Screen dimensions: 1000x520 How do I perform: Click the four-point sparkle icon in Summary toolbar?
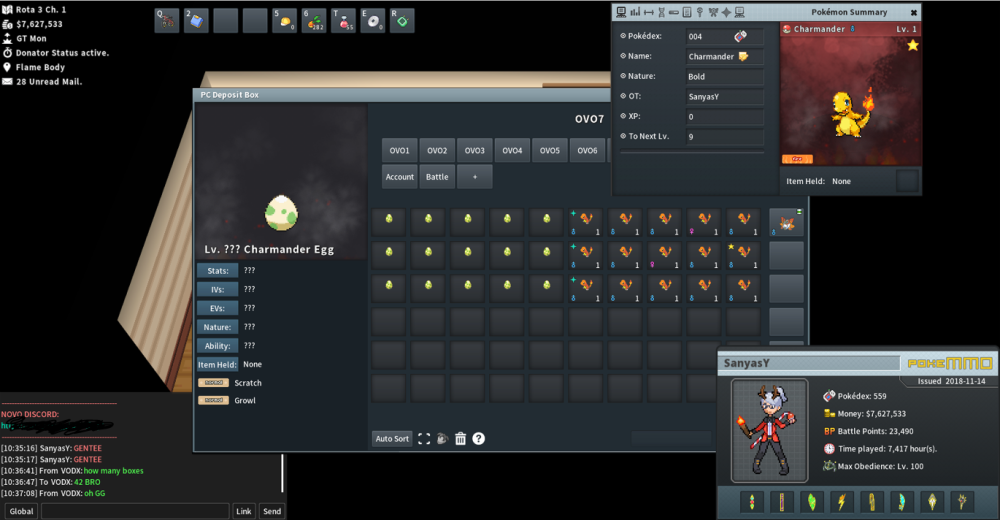tap(726, 12)
